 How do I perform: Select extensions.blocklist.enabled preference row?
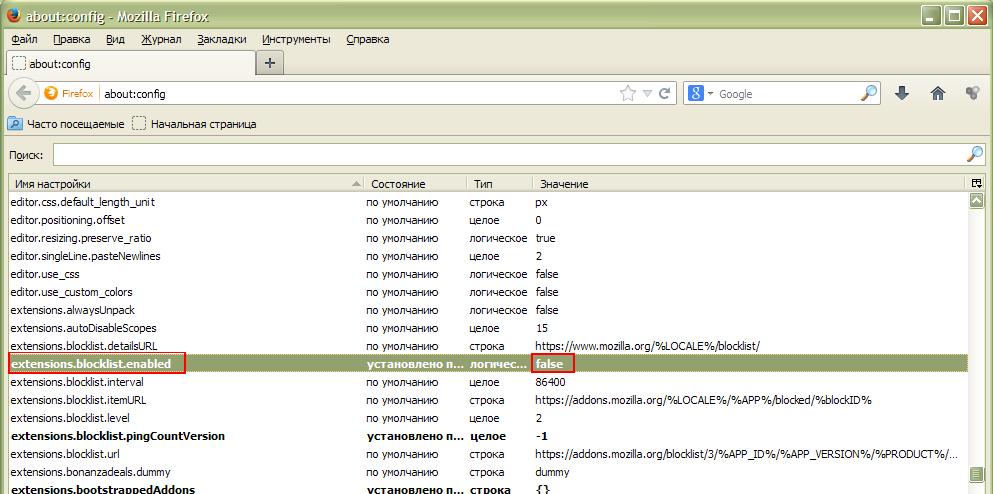coord(488,364)
